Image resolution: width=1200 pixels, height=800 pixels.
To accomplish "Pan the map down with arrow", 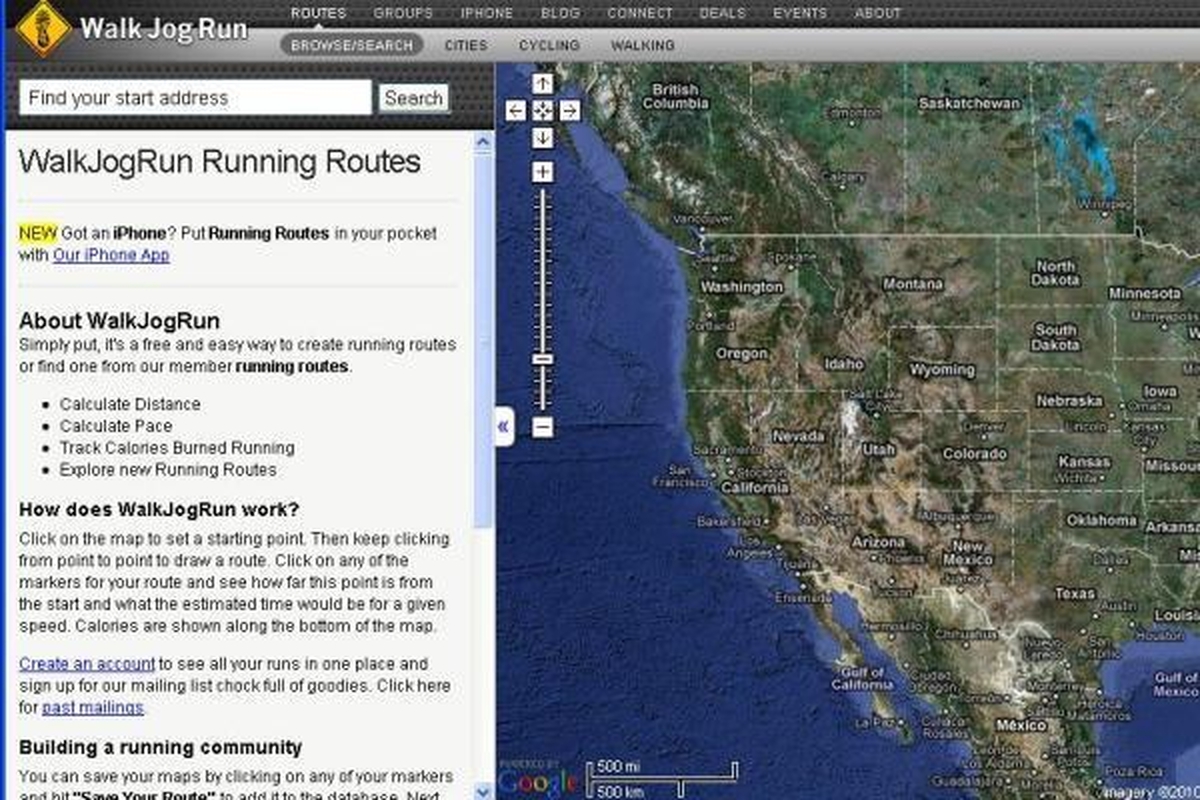I will 542,138.
